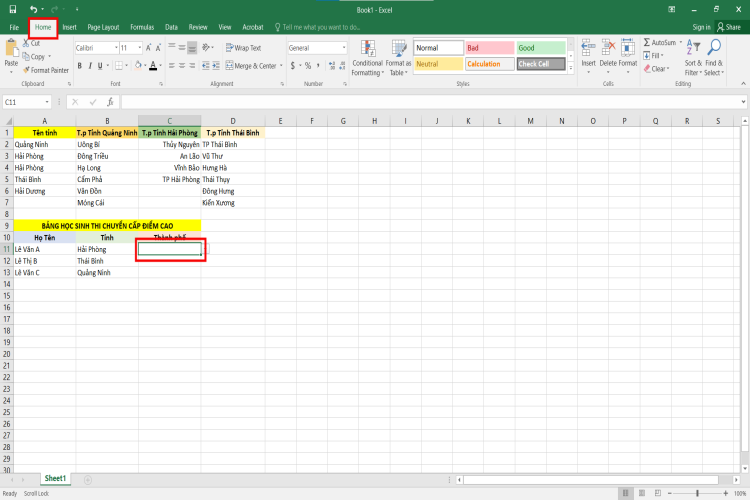This screenshot has height=500, width=750.
Task: Switch to Page Layout view icon
Action: click(x=642, y=493)
